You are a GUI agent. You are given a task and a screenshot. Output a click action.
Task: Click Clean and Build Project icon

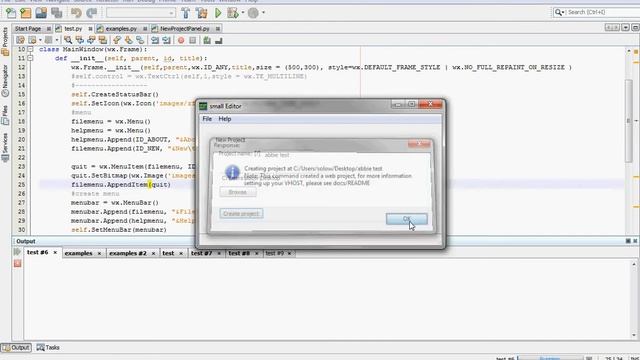click(x=202, y=13)
